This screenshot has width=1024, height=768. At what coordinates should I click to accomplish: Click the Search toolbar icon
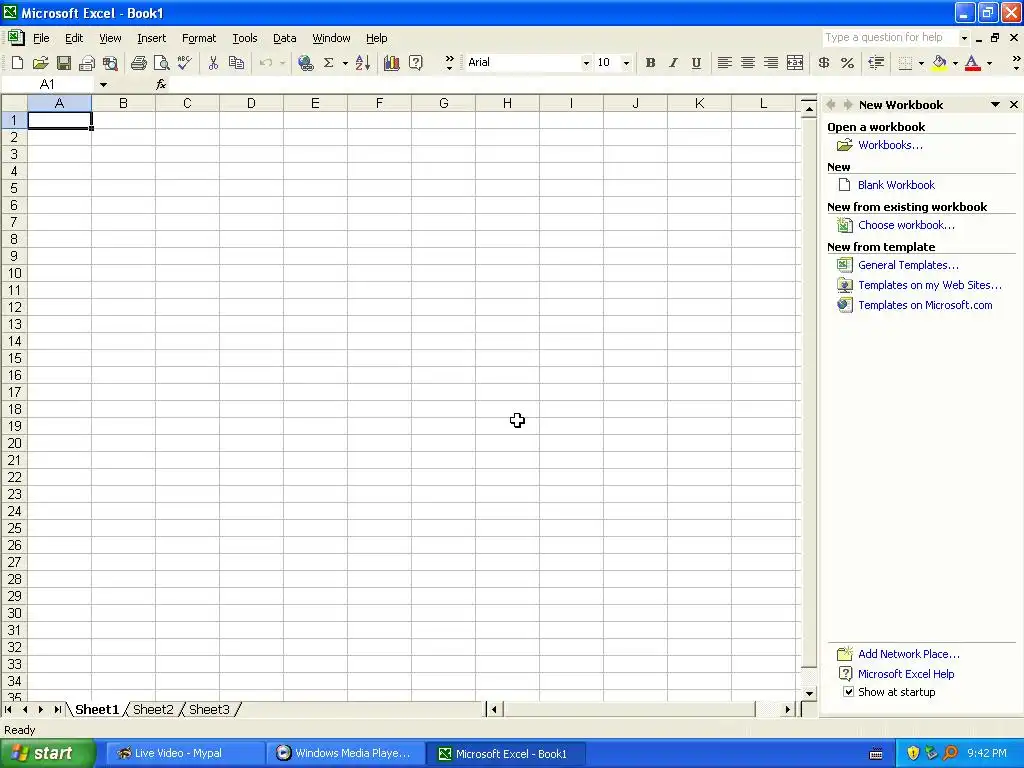tap(110, 63)
